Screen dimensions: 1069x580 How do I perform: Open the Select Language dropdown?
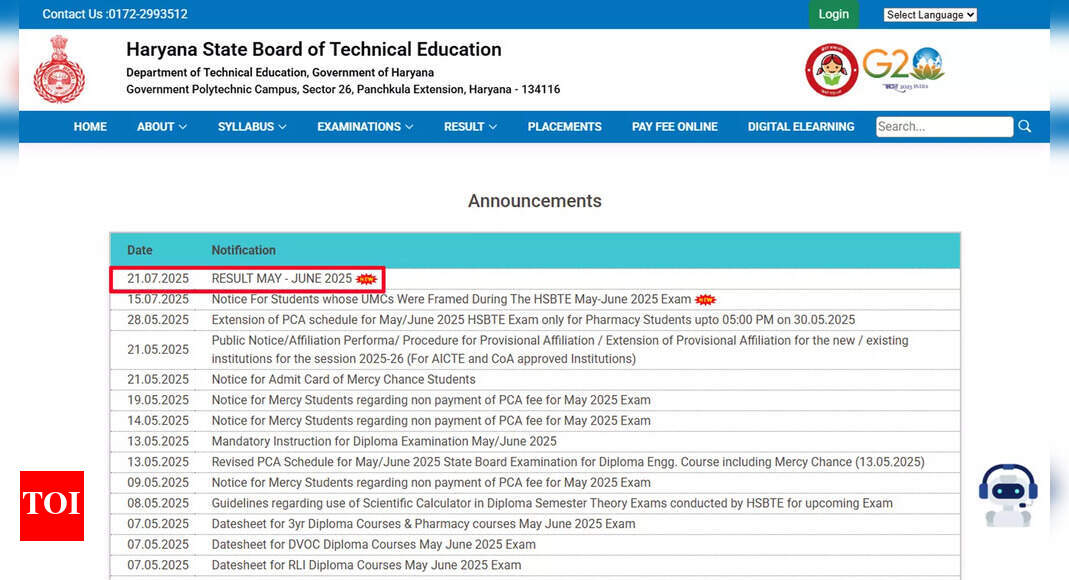tap(930, 14)
